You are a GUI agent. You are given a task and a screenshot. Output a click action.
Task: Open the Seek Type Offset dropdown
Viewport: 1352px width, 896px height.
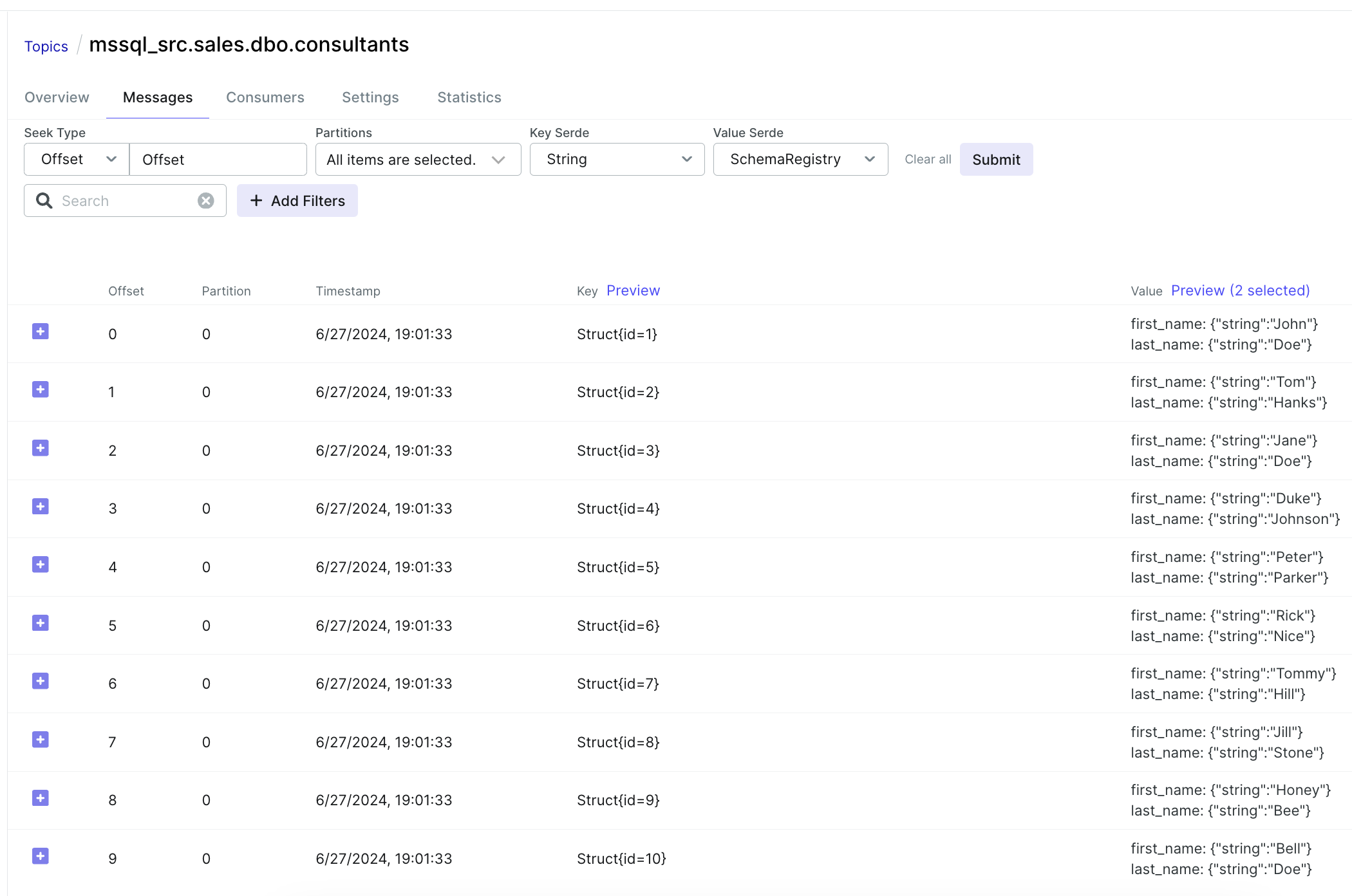77,160
